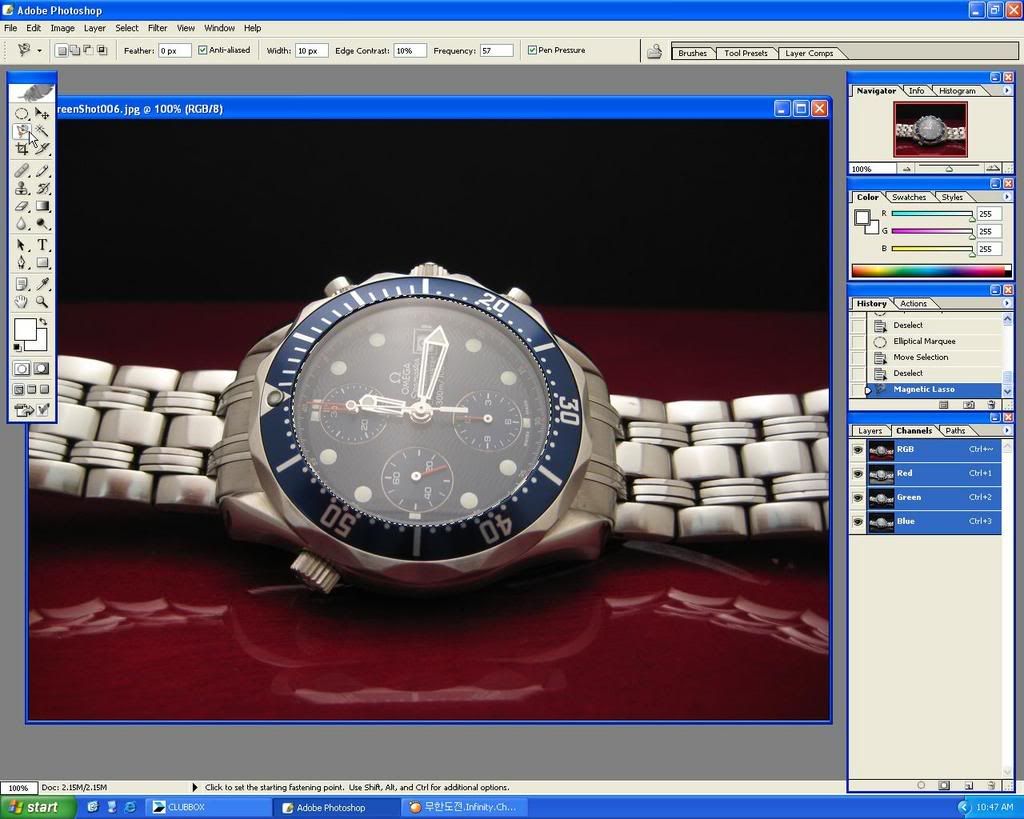Select the Move tool

tap(42, 114)
